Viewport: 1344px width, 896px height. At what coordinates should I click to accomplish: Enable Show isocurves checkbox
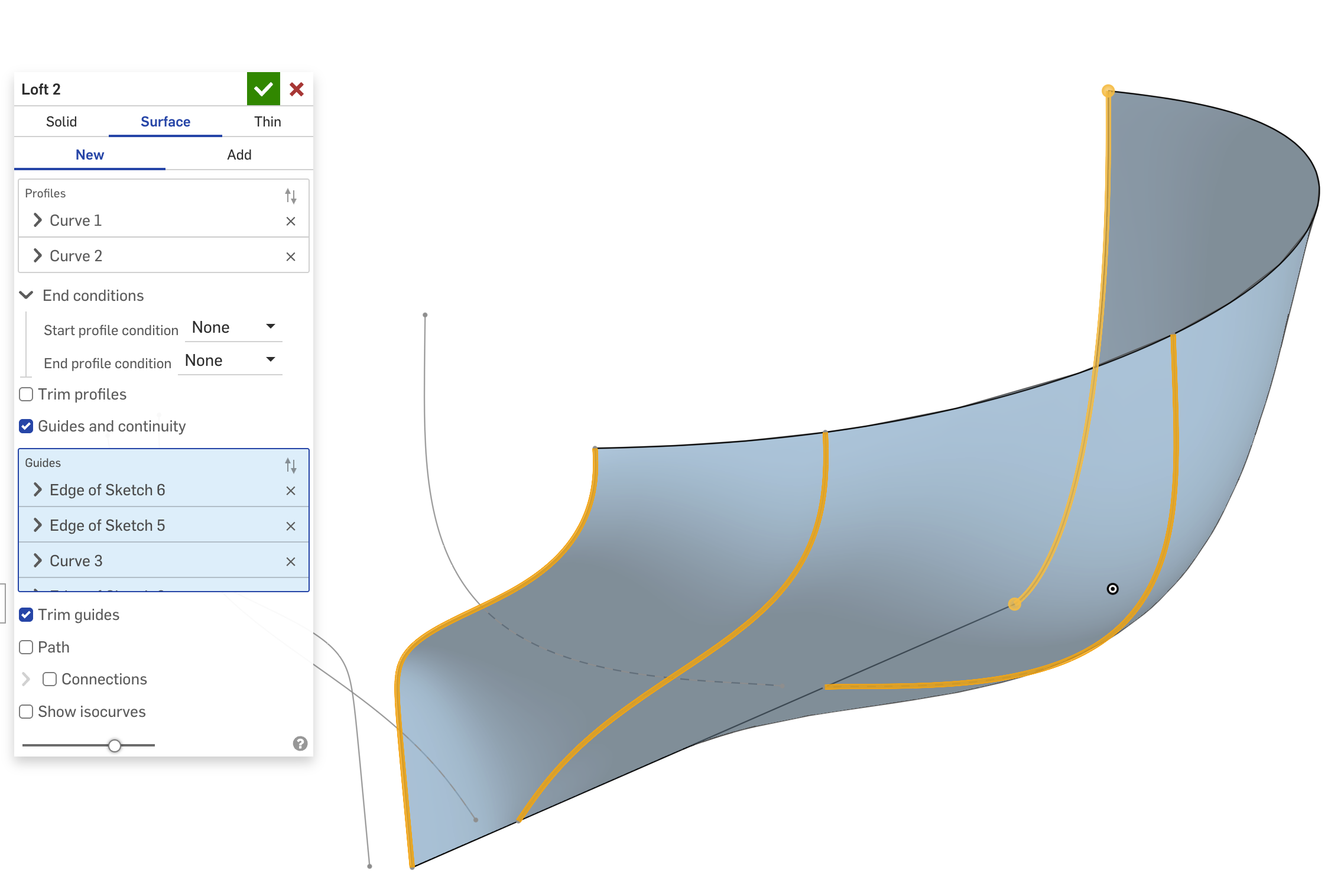click(x=26, y=712)
